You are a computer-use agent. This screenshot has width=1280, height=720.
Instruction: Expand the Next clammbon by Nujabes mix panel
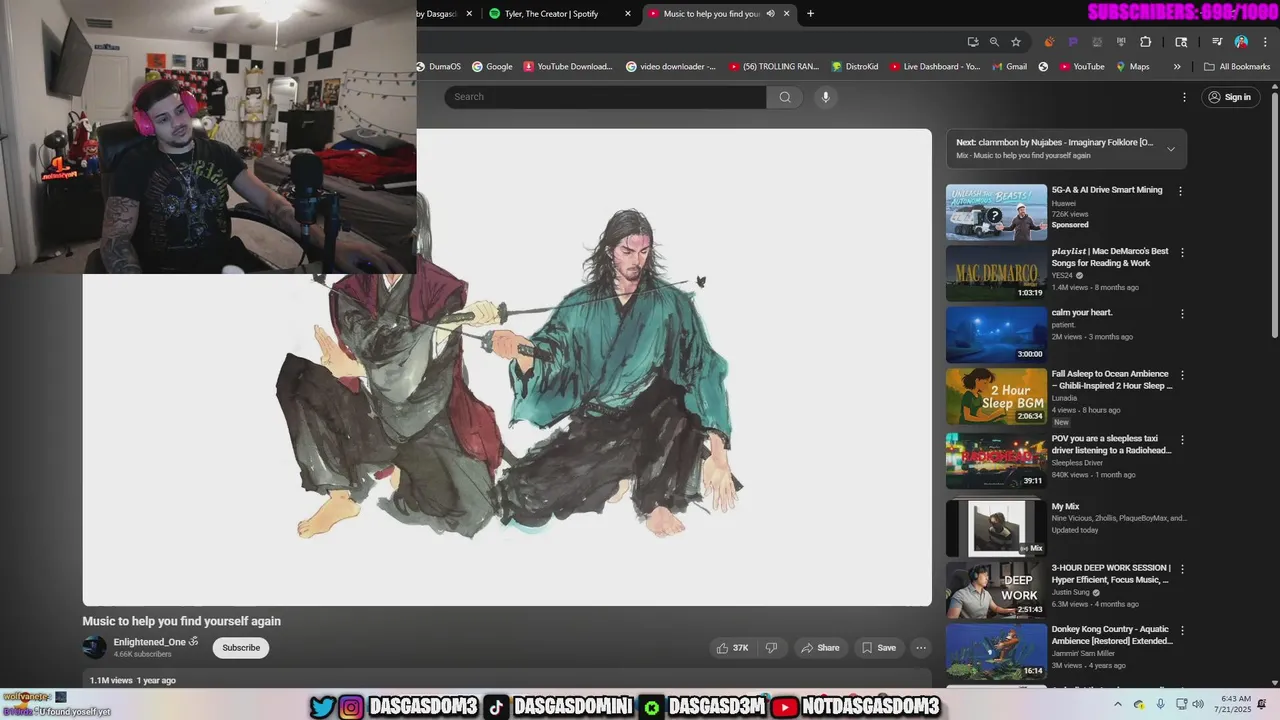pos(1171,149)
